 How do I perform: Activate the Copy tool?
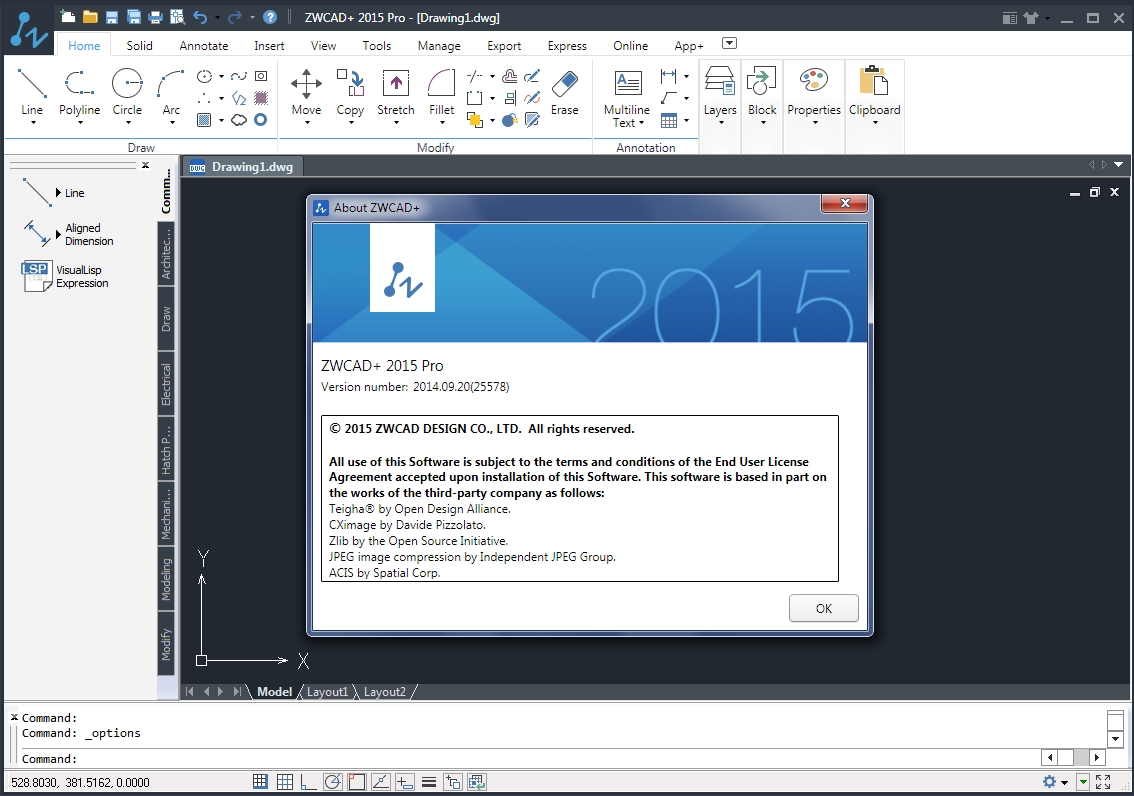coord(350,91)
